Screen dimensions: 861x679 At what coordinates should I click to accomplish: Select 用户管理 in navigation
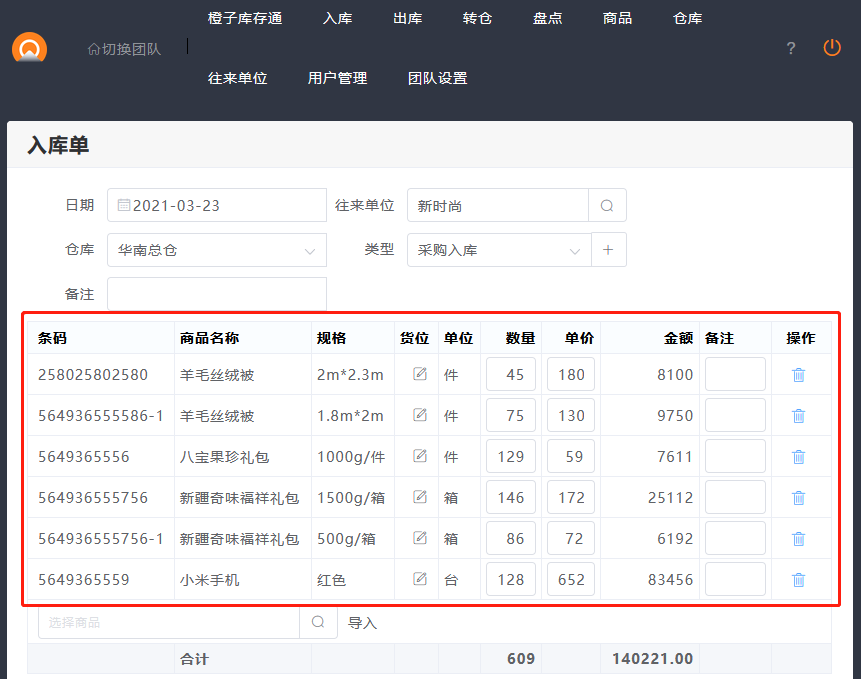(x=337, y=78)
